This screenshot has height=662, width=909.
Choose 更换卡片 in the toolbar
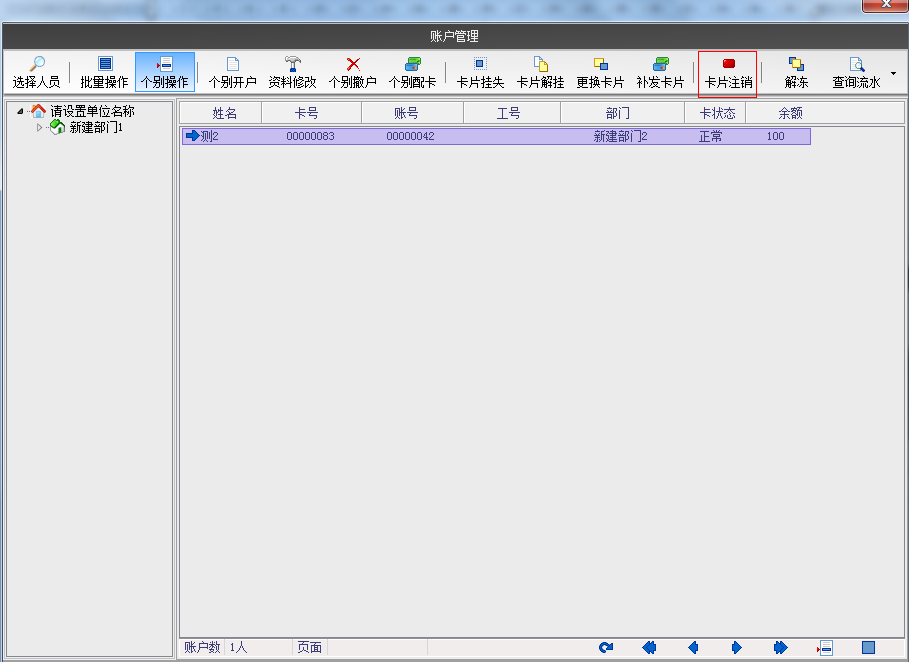pos(601,72)
